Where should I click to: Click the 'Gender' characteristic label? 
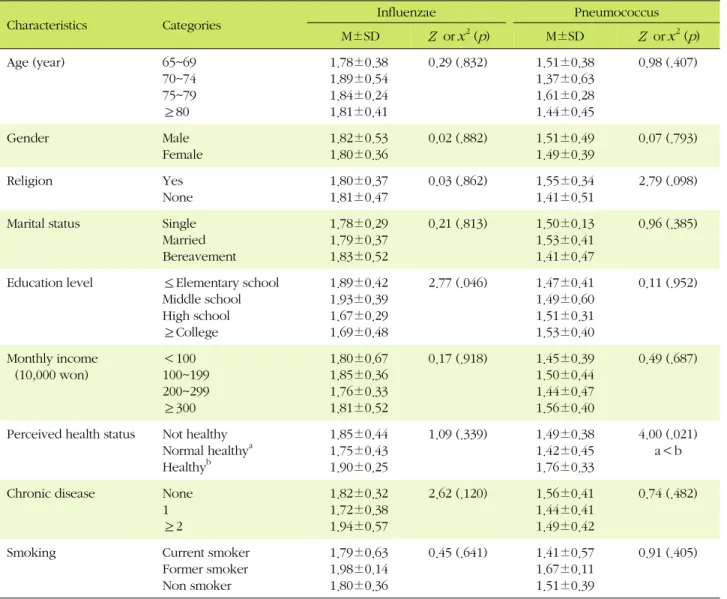(28, 138)
